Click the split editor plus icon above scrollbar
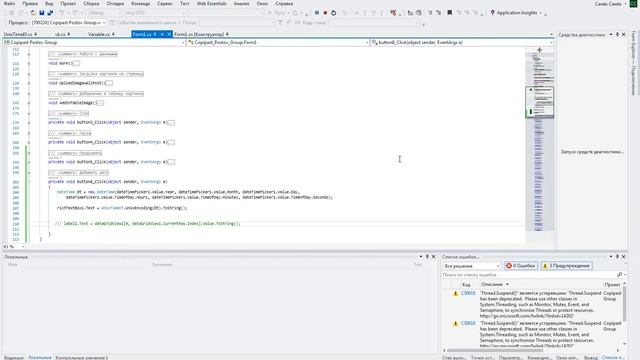 coord(539,50)
